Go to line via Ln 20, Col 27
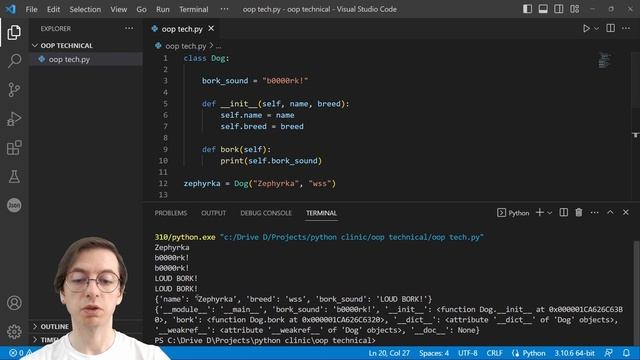640x360 pixels. pos(389,353)
